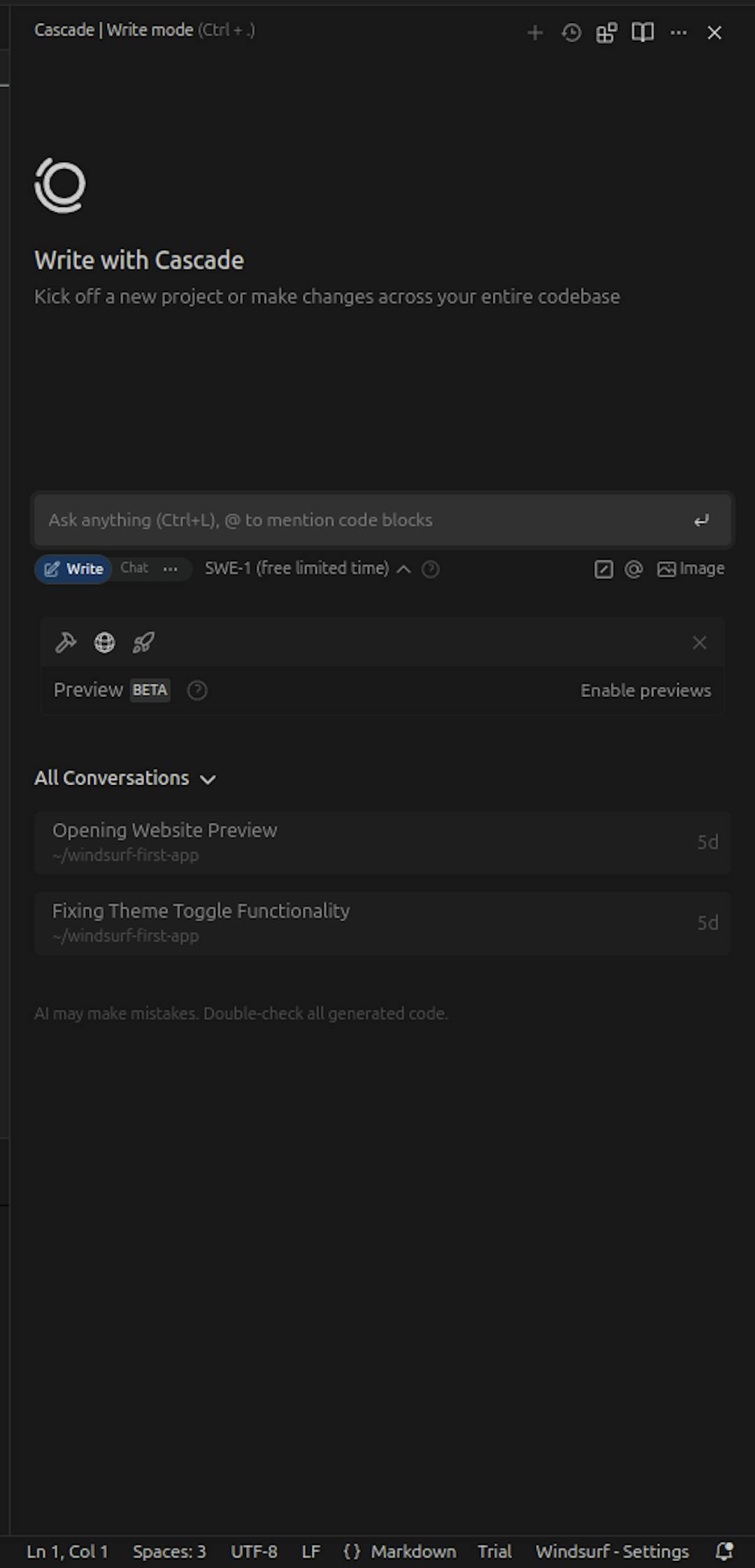The image size is (755, 1568).
Task: Start a new Cascade conversation with plus icon
Action: point(535,33)
